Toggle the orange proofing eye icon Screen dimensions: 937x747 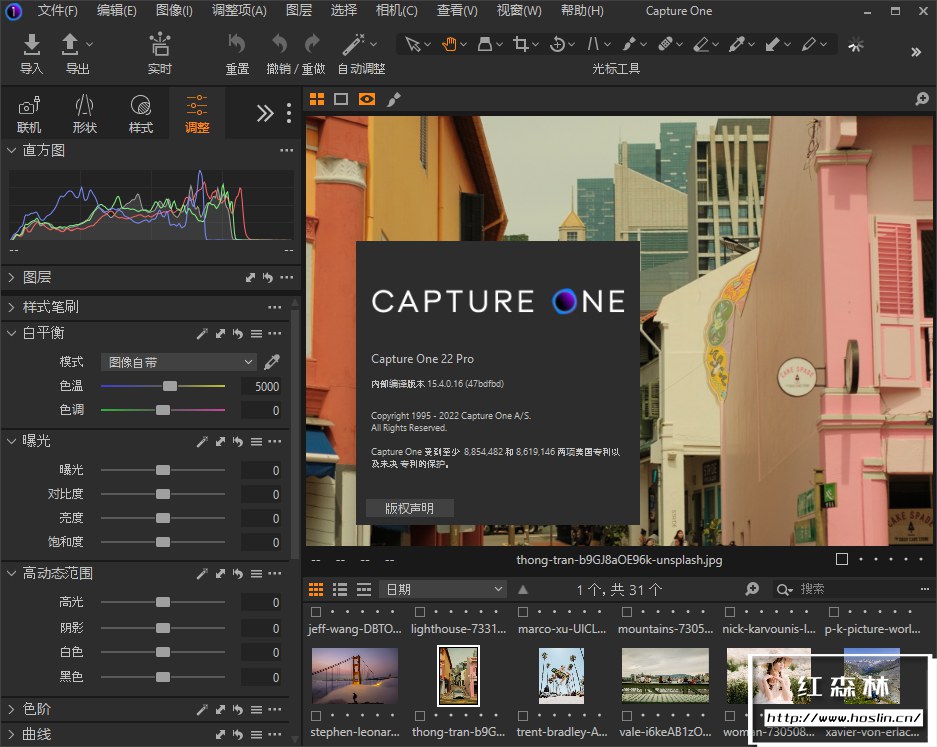tap(367, 99)
